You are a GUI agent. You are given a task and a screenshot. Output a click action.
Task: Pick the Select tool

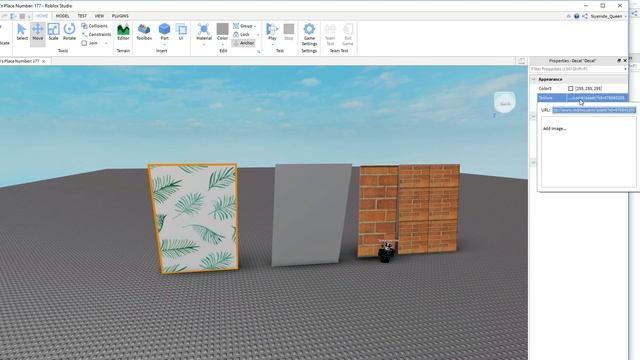(x=22, y=32)
